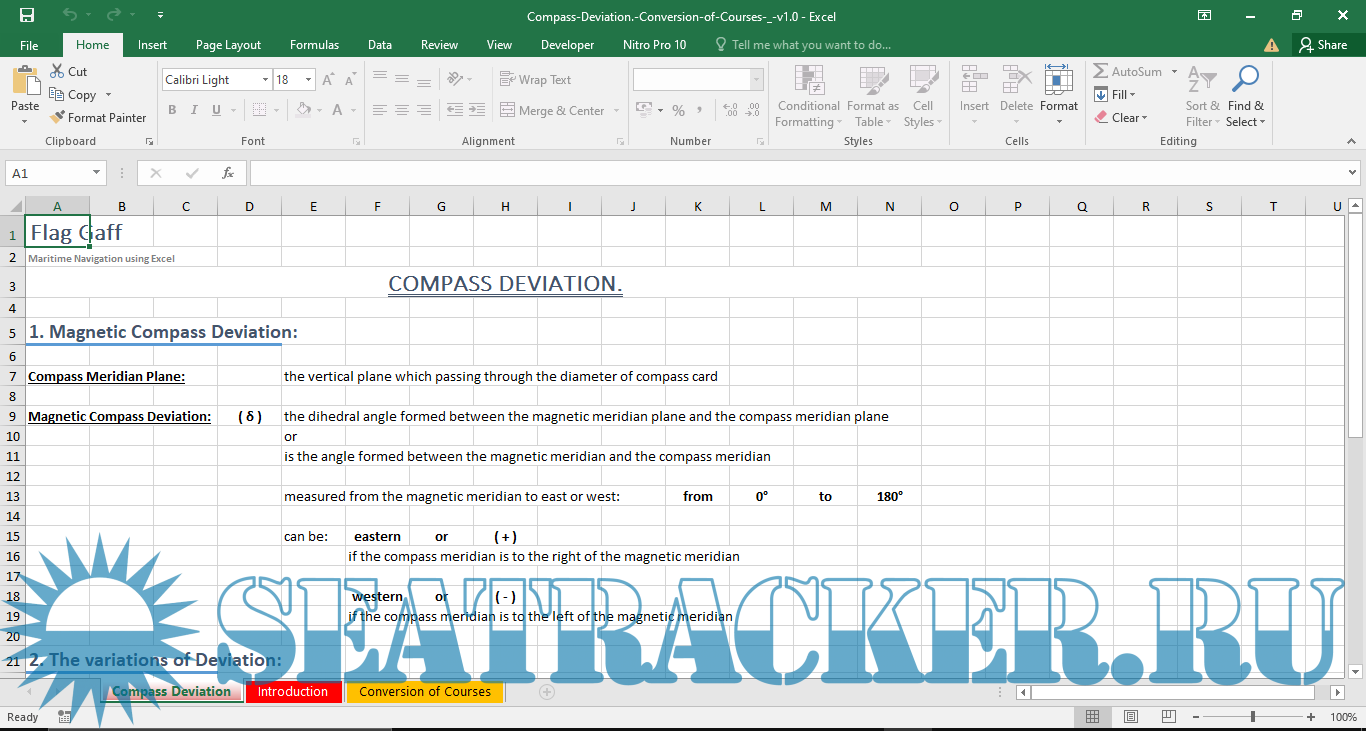
Task: Click the Format Painter brush icon
Action: point(58,117)
